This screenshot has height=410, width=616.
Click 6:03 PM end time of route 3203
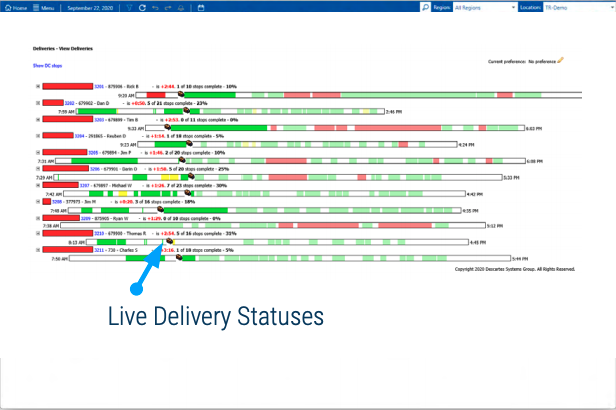coord(534,128)
